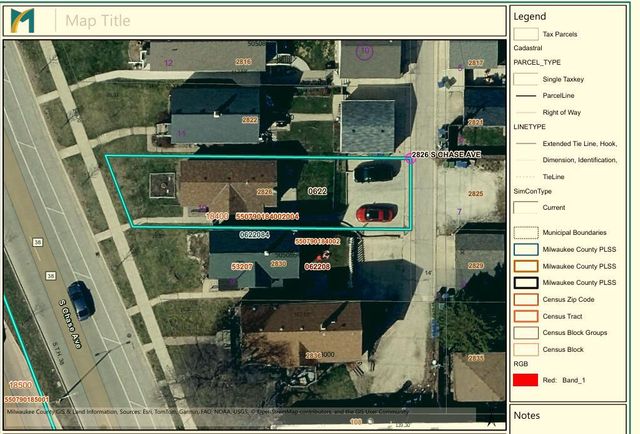Viewport: 640px width, 434px height.
Task: Click the Map Title heading text
Action: tap(98, 20)
